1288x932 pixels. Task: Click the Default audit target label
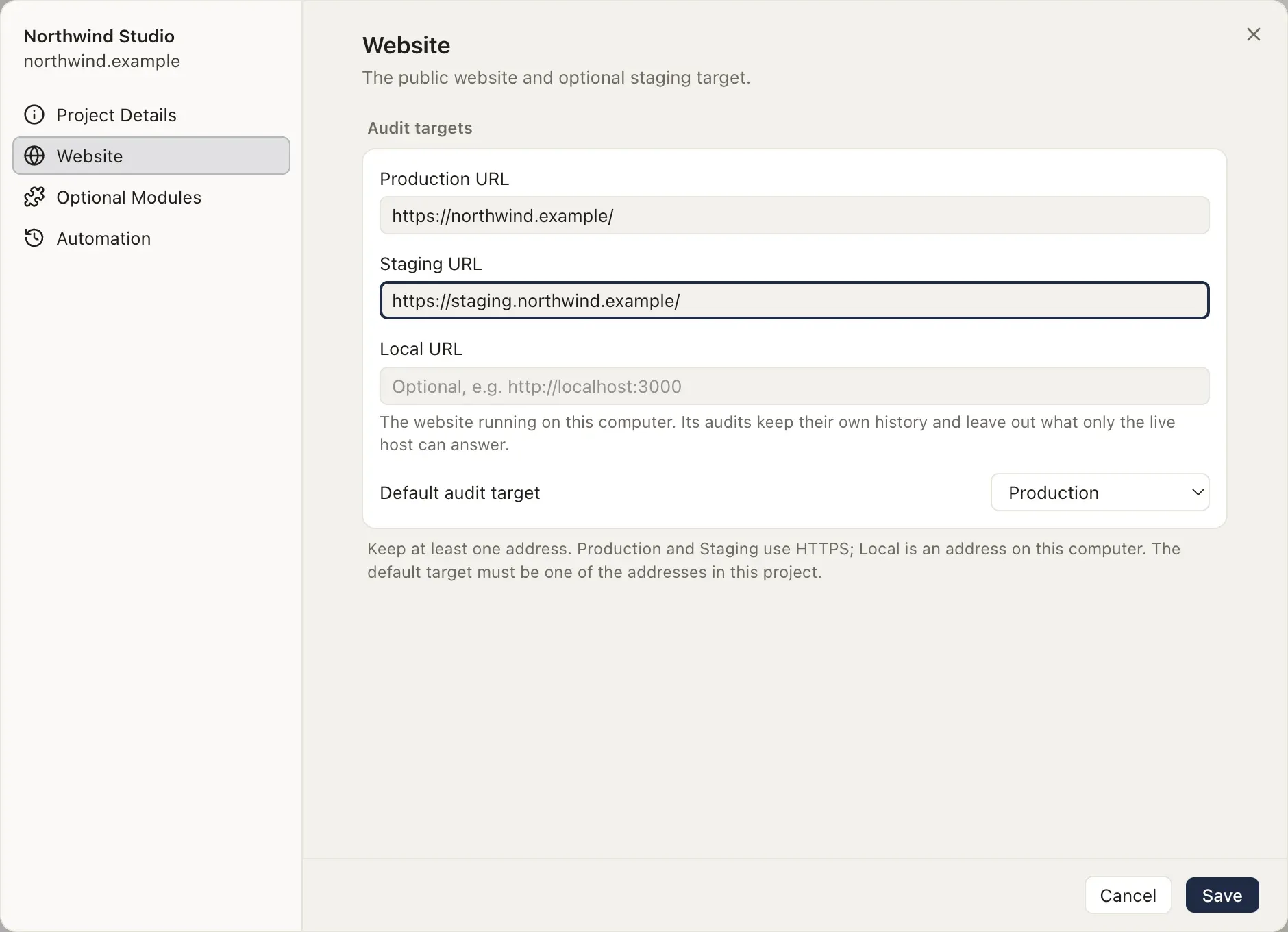(x=460, y=493)
